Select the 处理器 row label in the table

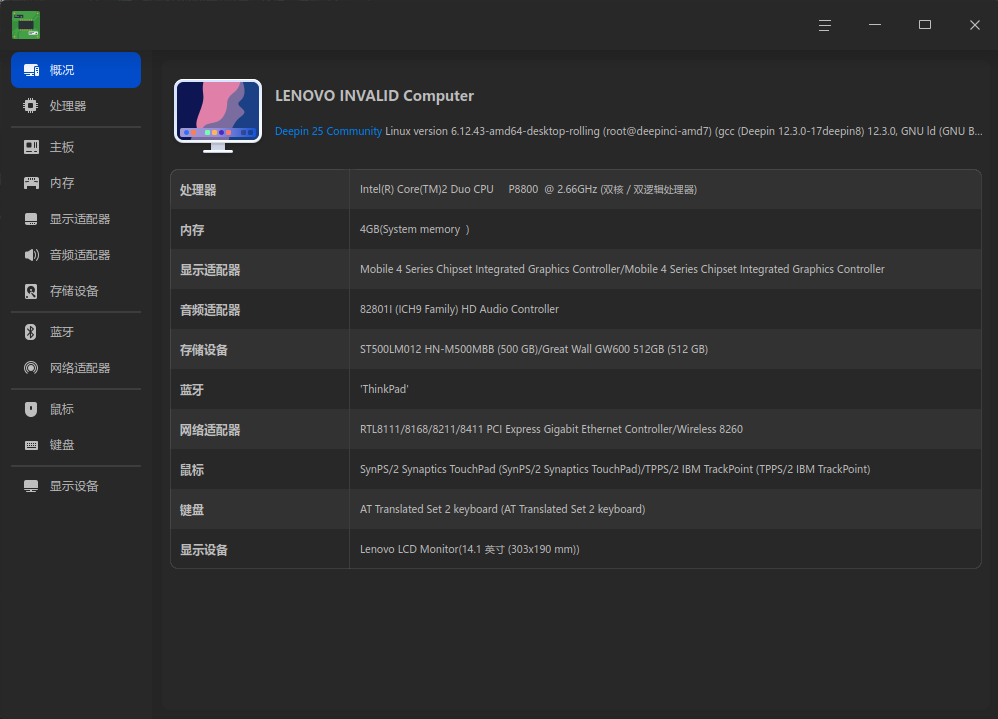click(x=198, y=190)
